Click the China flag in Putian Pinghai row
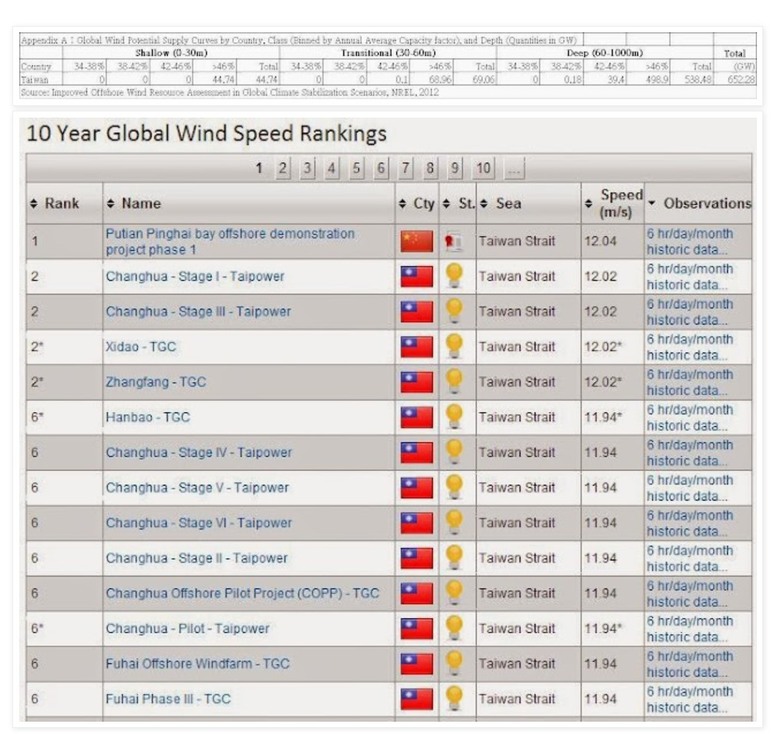This screenshot has width=780, height=734. pyautogui.click(x=416, y=241)
